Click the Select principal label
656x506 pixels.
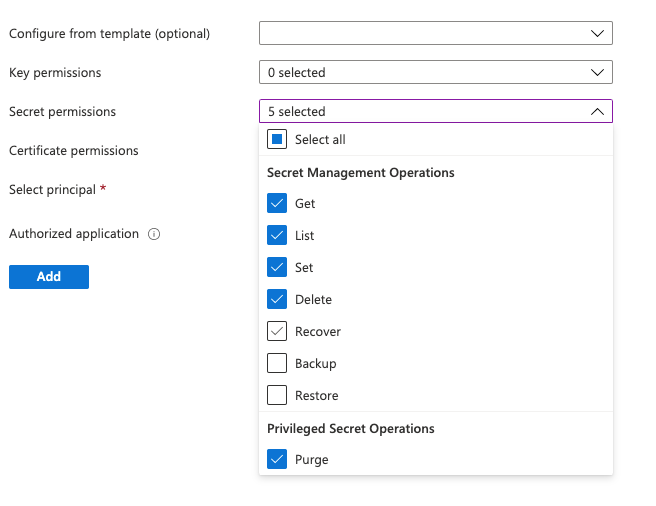click(52, 189)
